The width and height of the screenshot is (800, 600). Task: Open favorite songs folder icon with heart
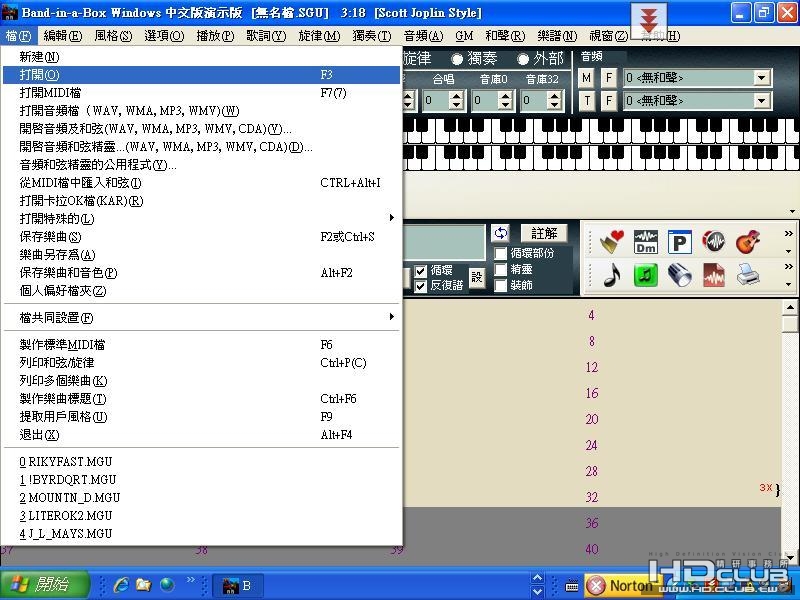click(x=612, y=242)
